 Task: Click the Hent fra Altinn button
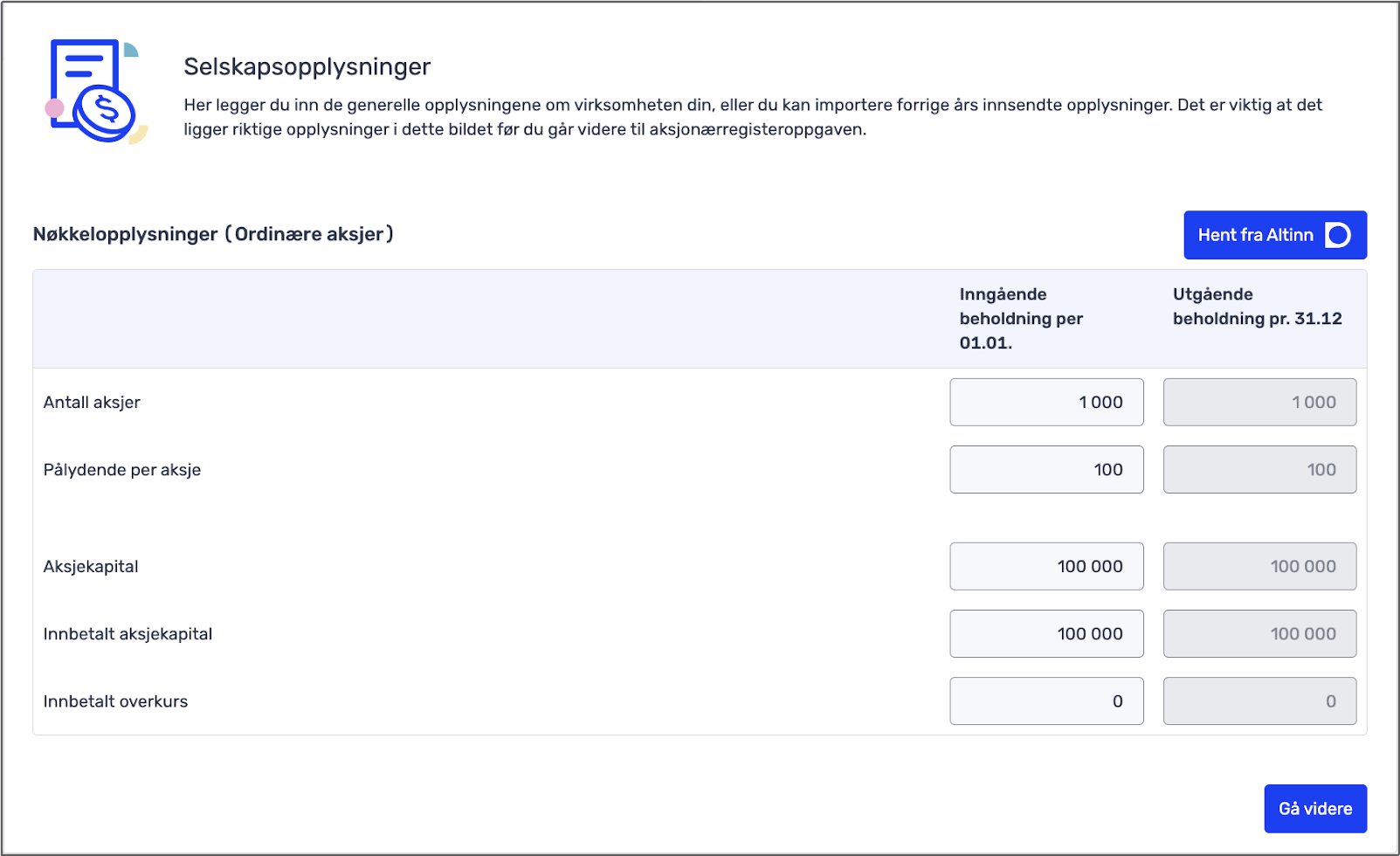(1275, 235)
